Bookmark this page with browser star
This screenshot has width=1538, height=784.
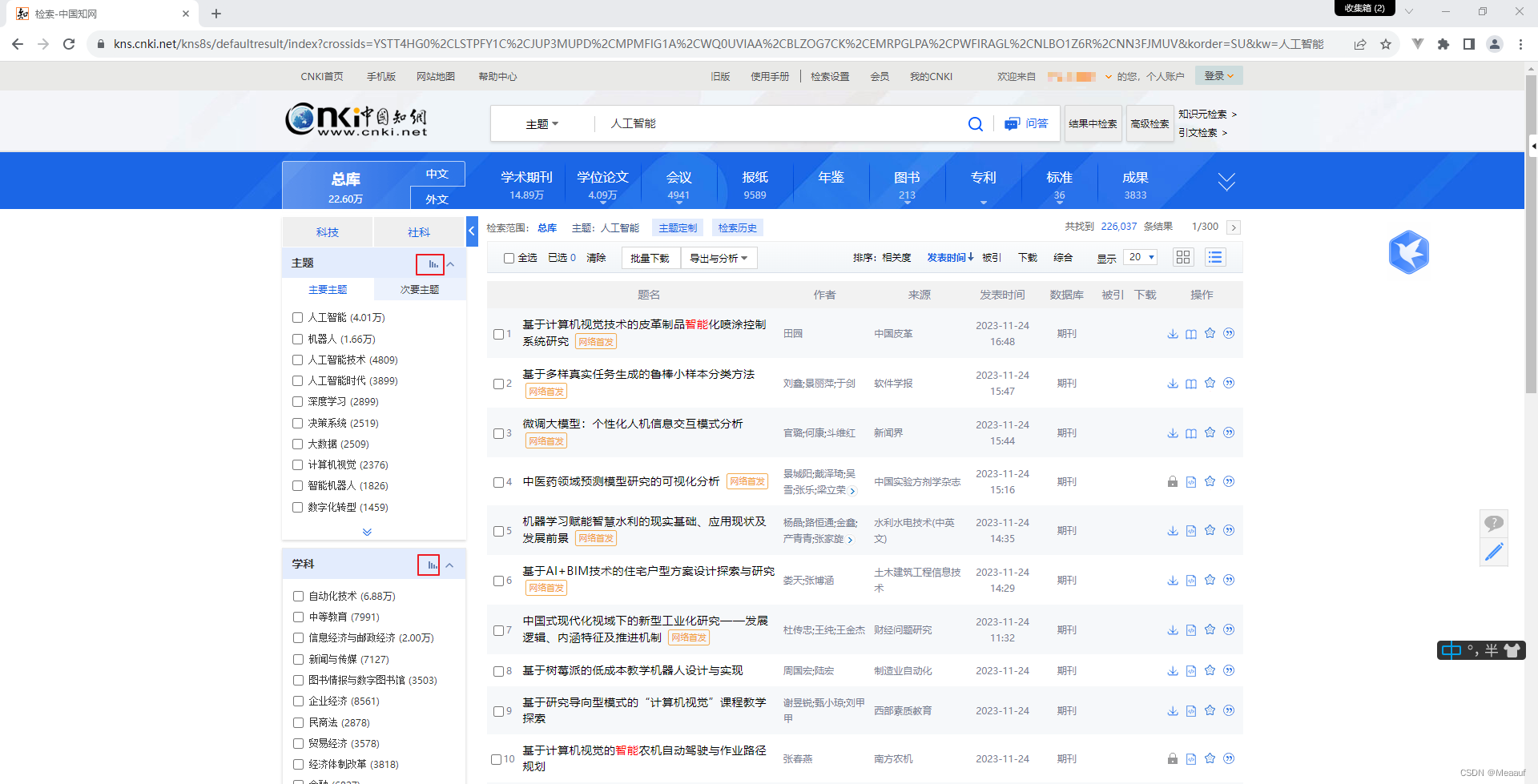click(1386, 44)
